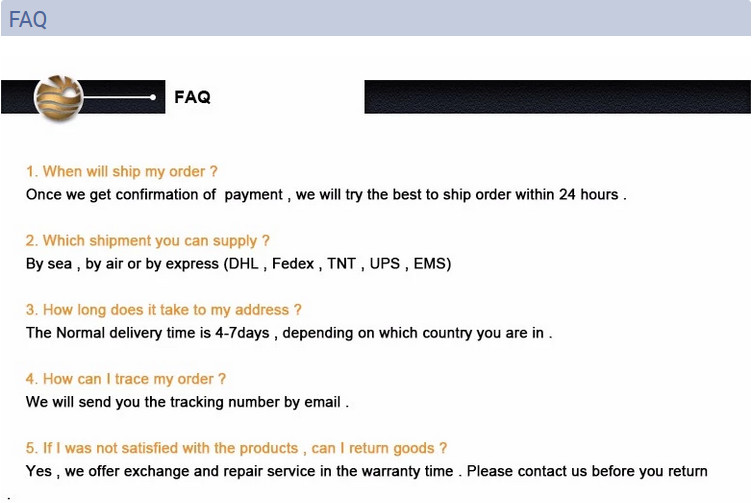Image resolution: width=752 pixels, height=503 pixels.
Task: Click the TNT carrier text
Action: pyautogui.click(x=342, y=264)
